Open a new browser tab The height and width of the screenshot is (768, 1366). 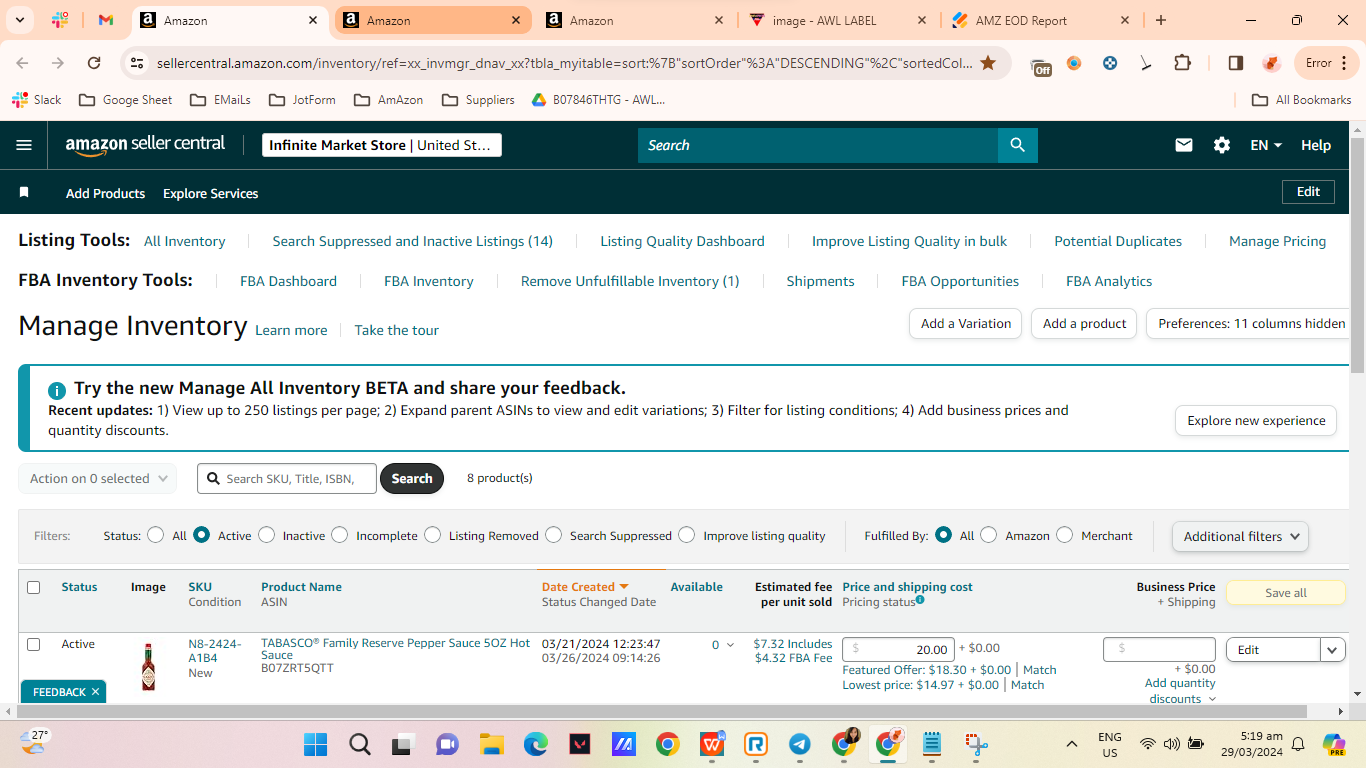[x=1161, y=20]
